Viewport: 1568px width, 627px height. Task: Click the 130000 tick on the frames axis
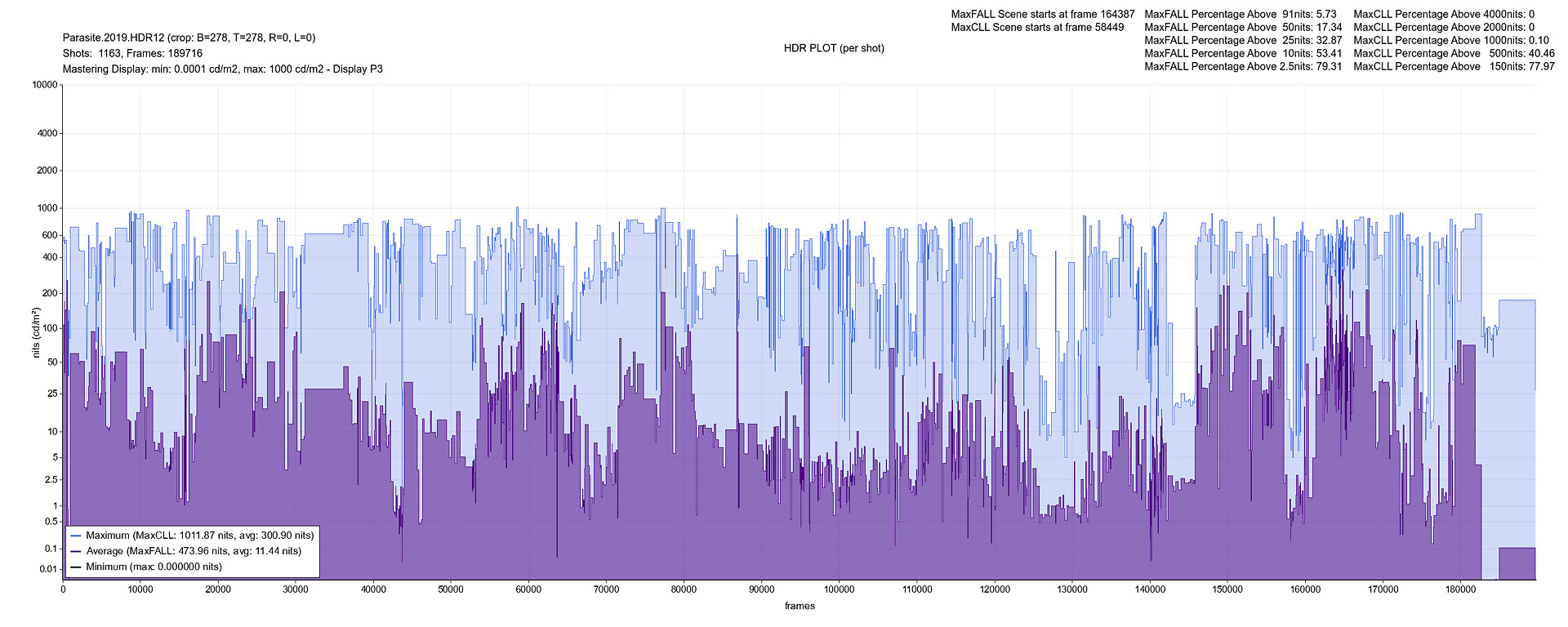1072,589
